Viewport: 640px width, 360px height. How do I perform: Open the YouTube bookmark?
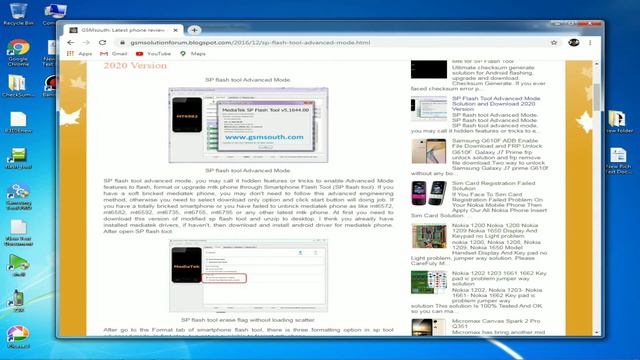(x=153, y=54)
